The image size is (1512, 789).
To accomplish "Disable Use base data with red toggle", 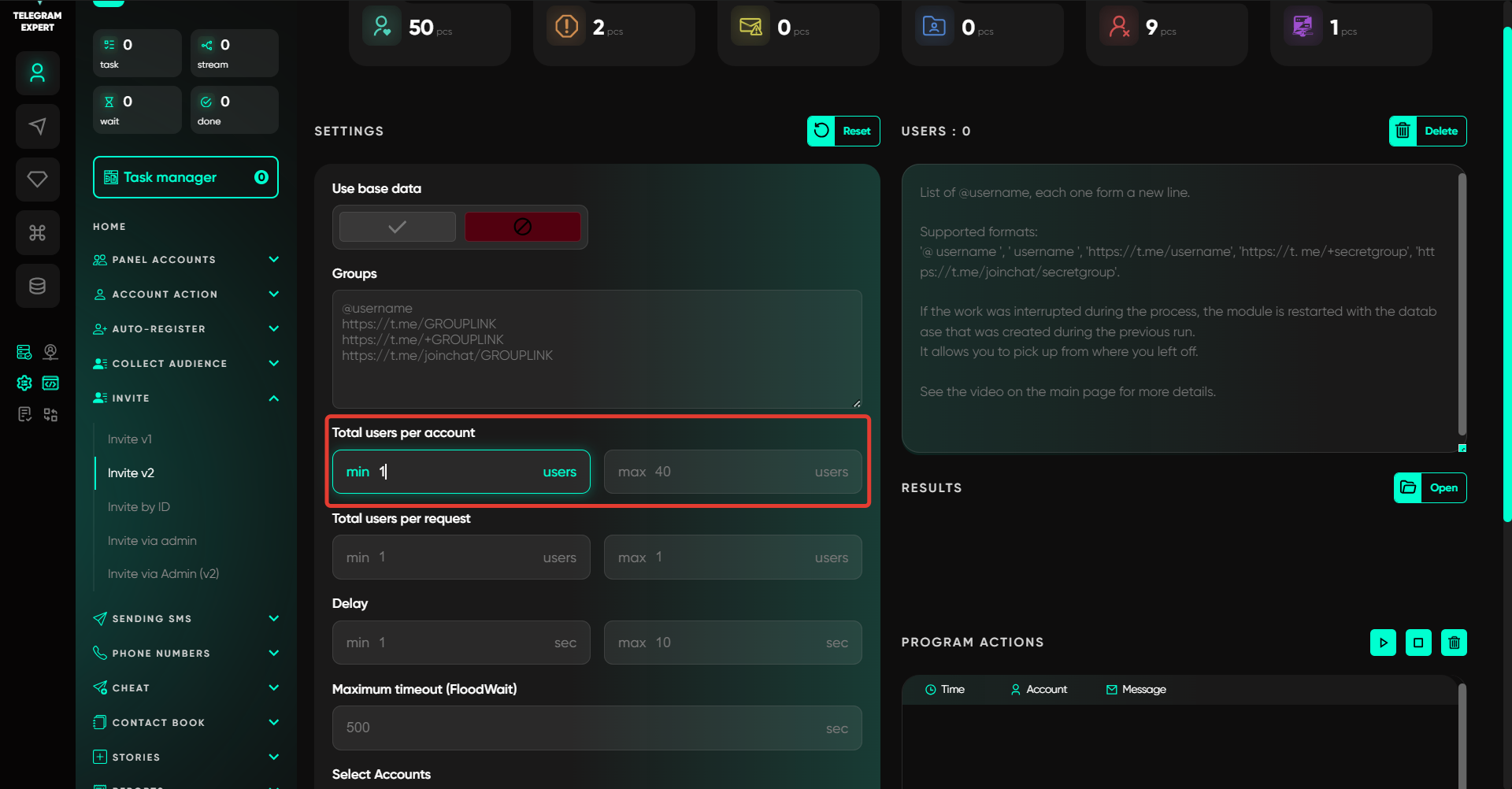I will (x=522, y=227).
